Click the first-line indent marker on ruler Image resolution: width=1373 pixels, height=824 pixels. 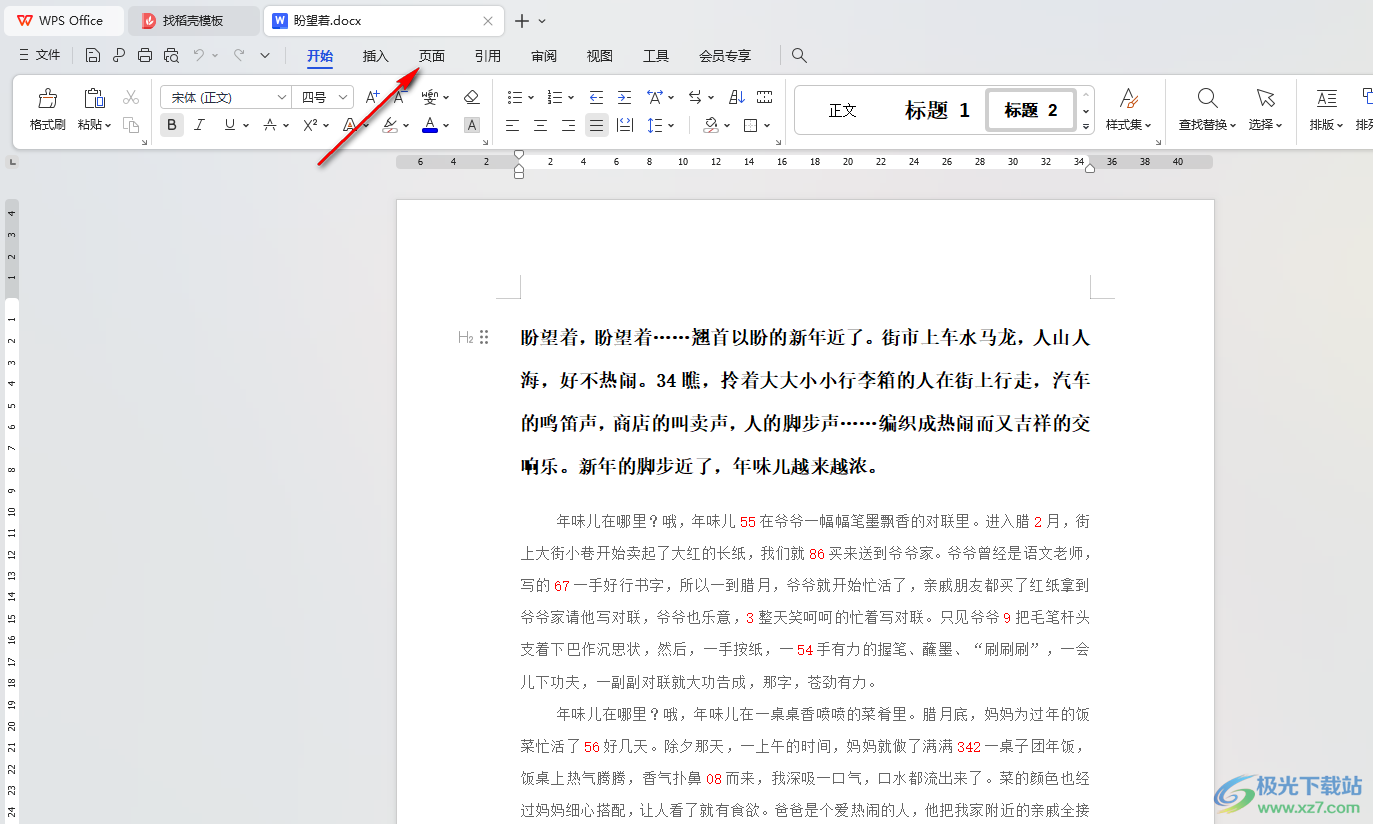(518, 154)
